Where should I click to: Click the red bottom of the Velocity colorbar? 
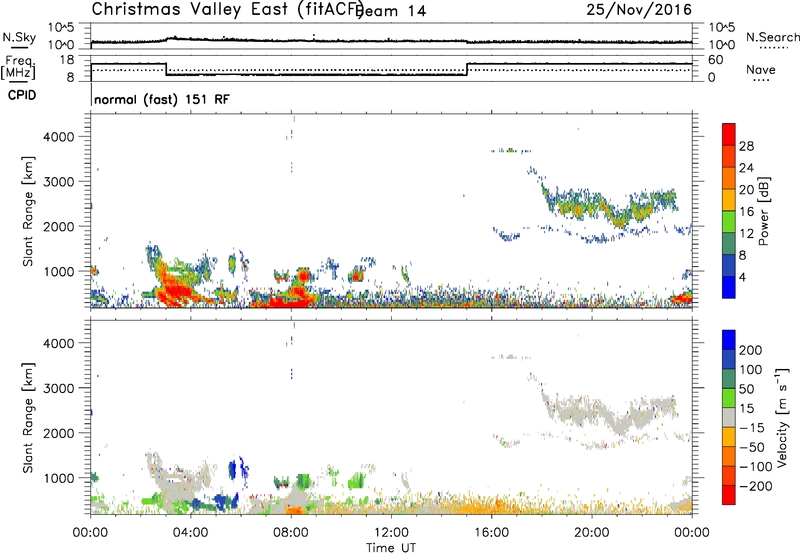(x=729, y=495)
